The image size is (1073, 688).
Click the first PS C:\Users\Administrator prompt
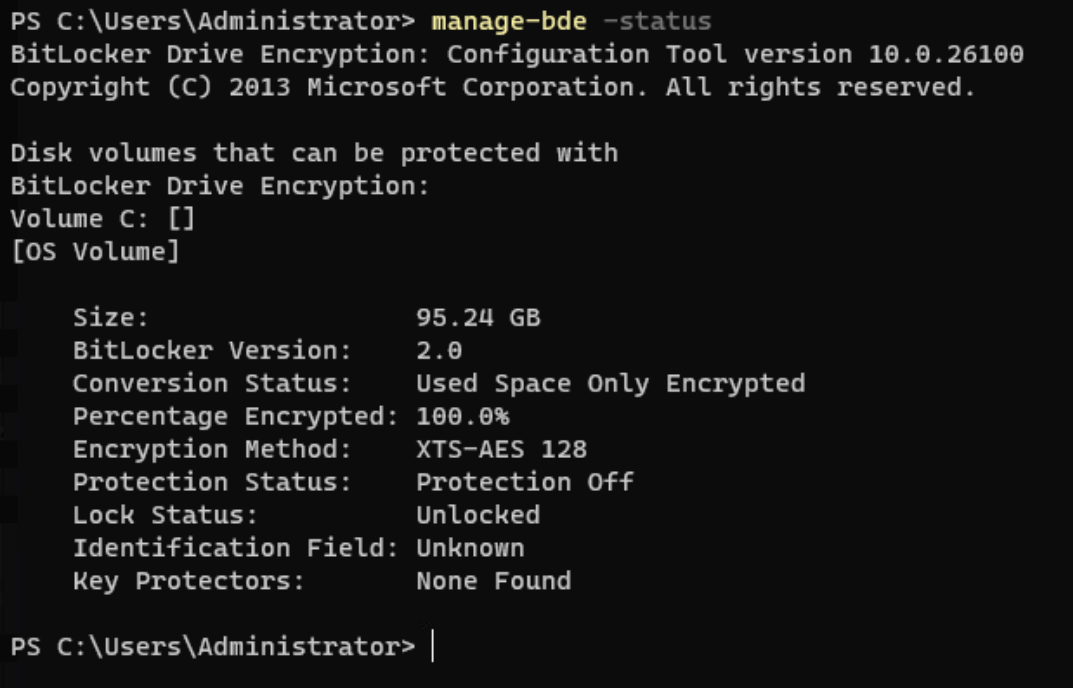(212, 20)
